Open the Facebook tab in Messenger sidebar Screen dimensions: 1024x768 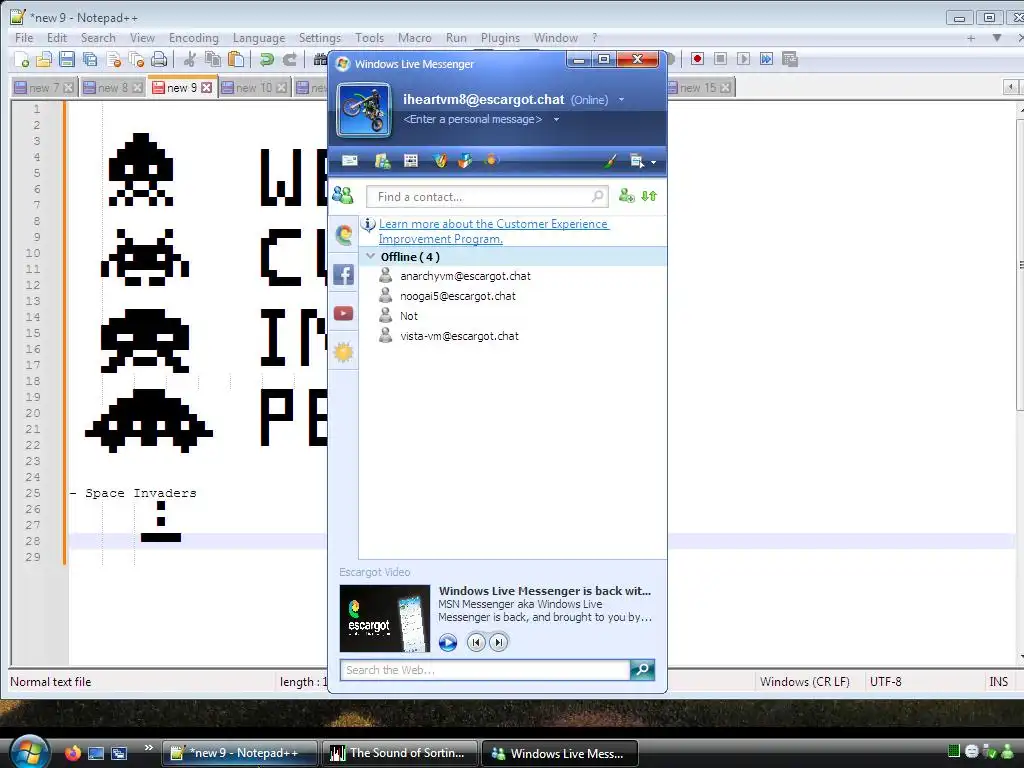(344, 274)
